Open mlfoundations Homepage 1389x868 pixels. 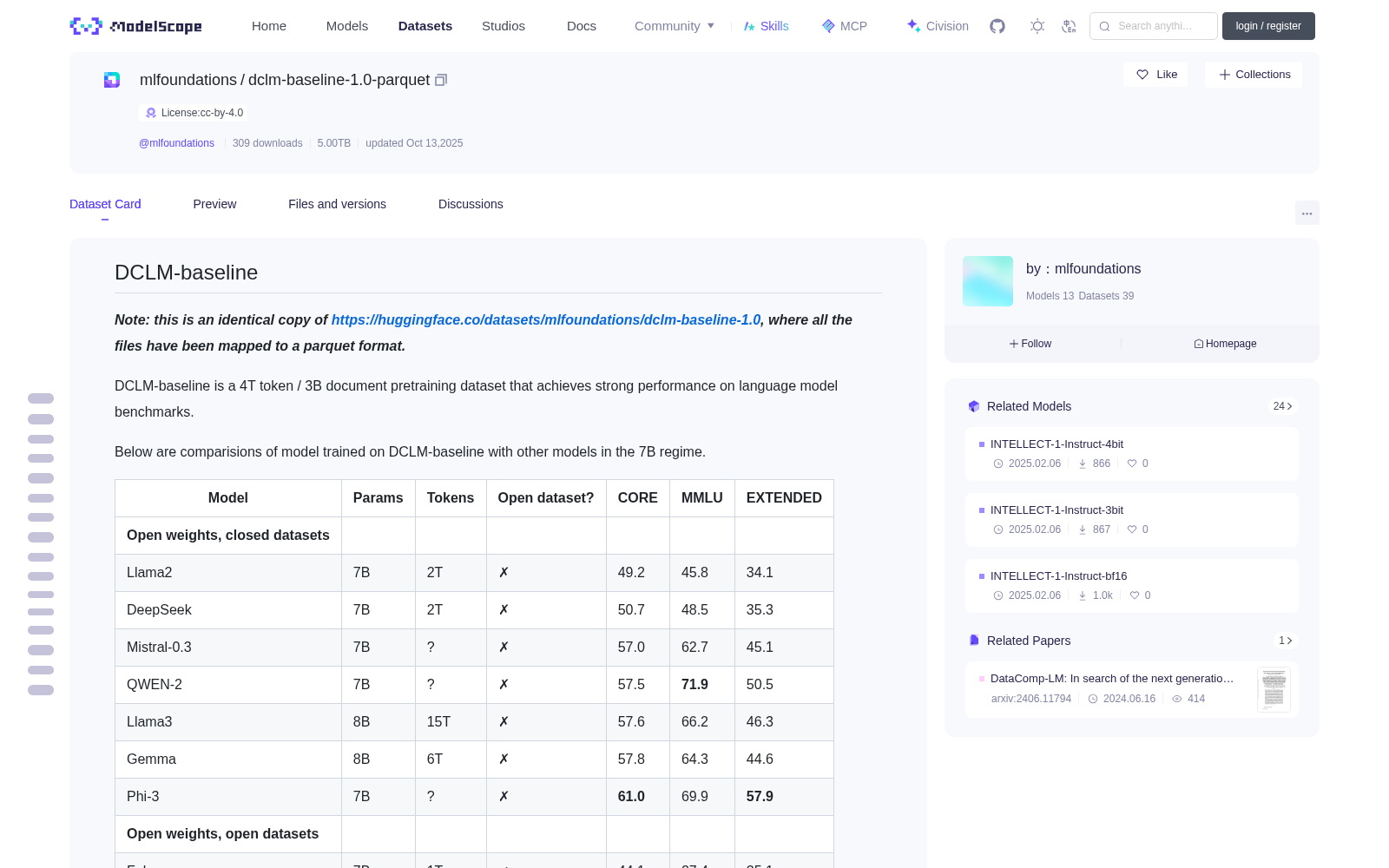(x=1225, y=344)
